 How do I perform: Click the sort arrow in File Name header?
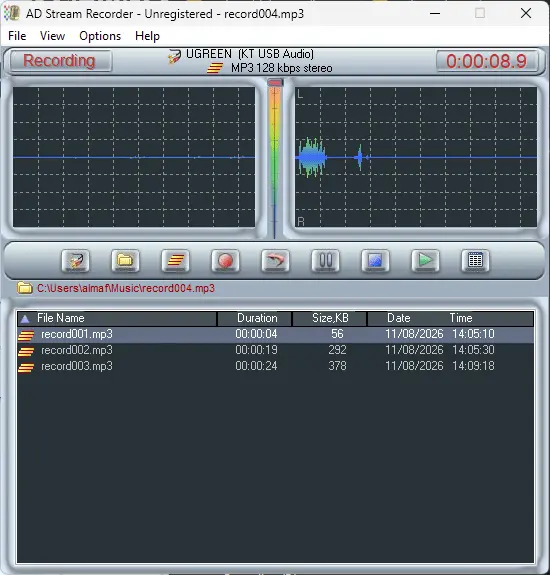[x=25, y=319]
